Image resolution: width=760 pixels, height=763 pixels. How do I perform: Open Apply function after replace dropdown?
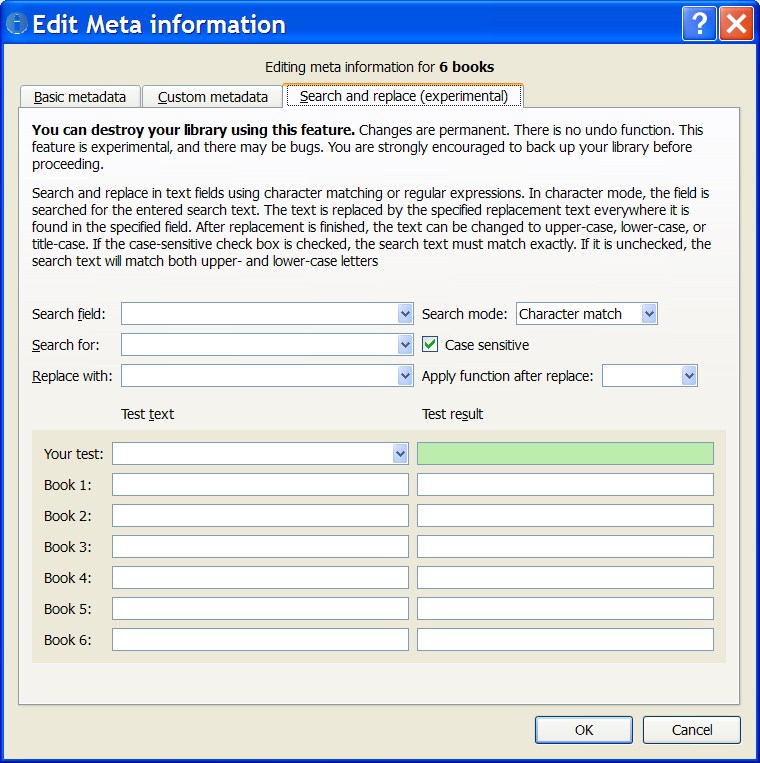(x=689, y=376)
